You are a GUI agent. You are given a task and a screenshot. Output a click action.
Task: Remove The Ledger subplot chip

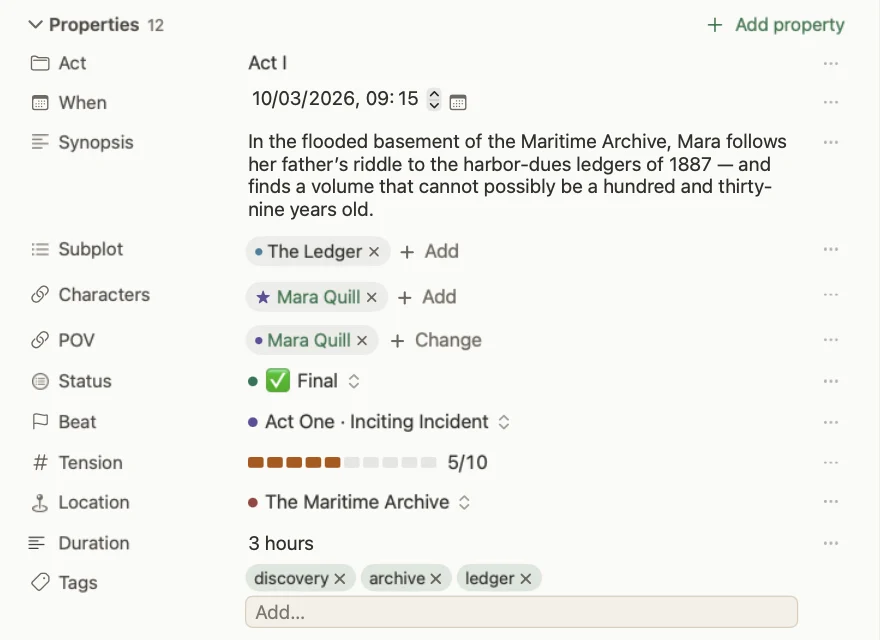pyautogui.click(x=374, y=252)
